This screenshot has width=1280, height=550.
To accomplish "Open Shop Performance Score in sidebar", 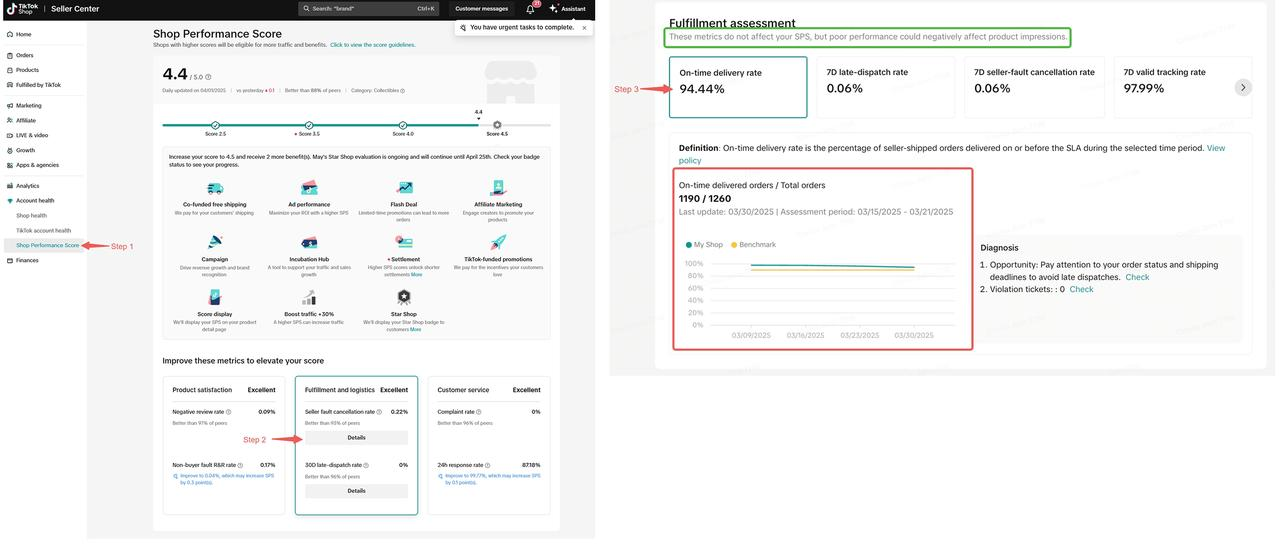I will (x=47, y=245).
